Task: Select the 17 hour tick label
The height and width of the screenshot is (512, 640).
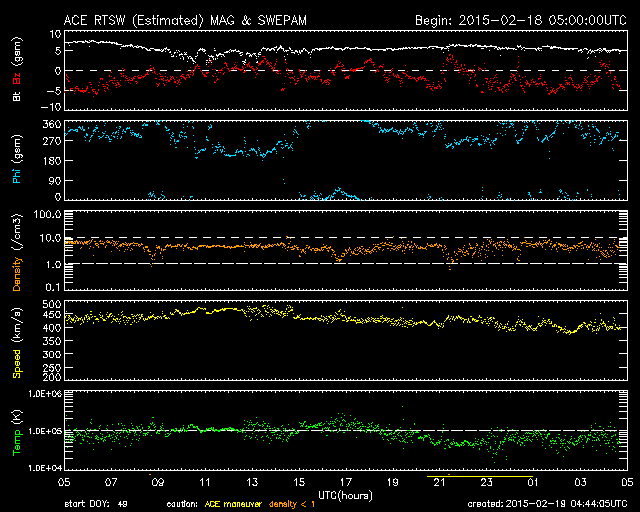Action: click(345, 481)
